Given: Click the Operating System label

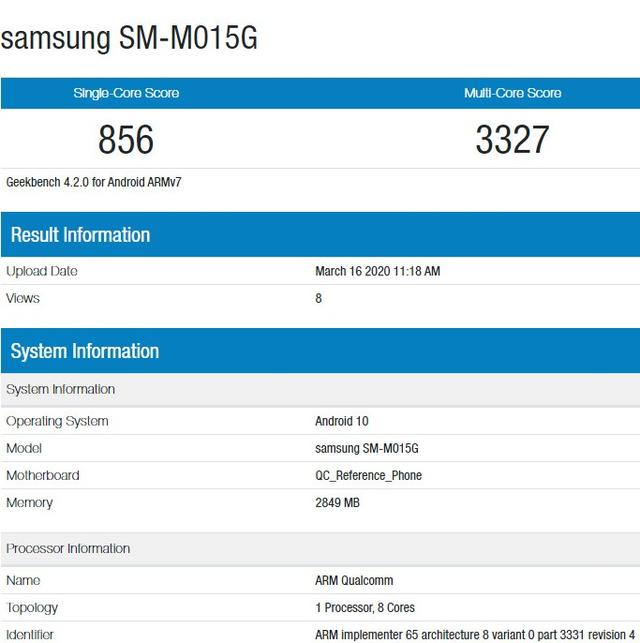Looking at the screenshot, I should [x=57, y=421].
